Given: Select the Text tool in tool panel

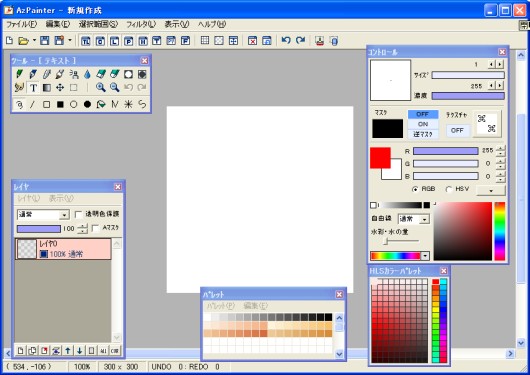Looking at the screenshot, I should 33,88.
